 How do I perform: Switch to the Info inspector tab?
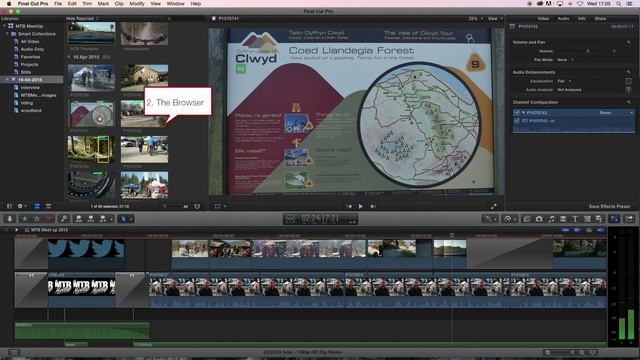(x=582, y=19)
